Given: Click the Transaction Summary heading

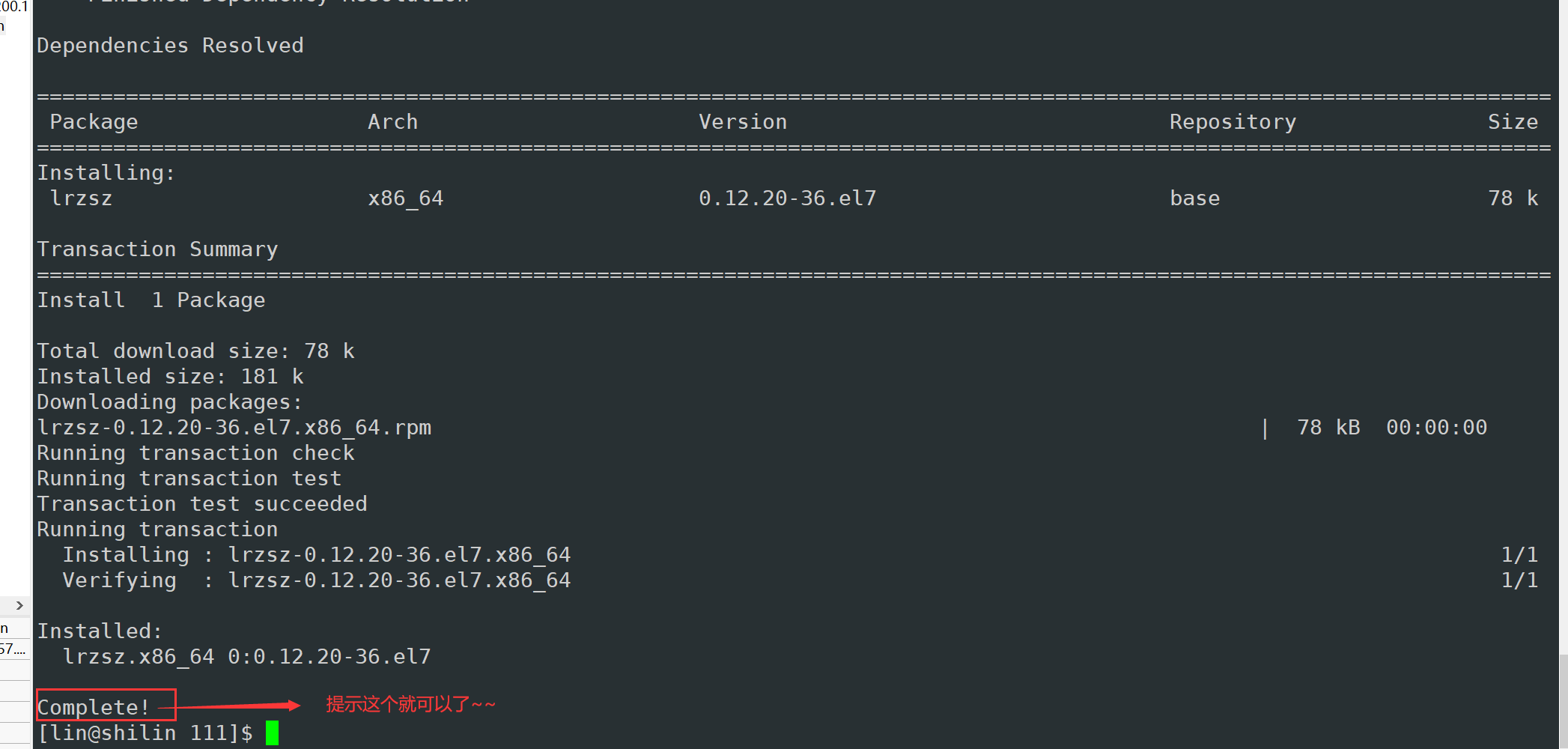Looking at the screenshot, I should click(x=157, y=249).
